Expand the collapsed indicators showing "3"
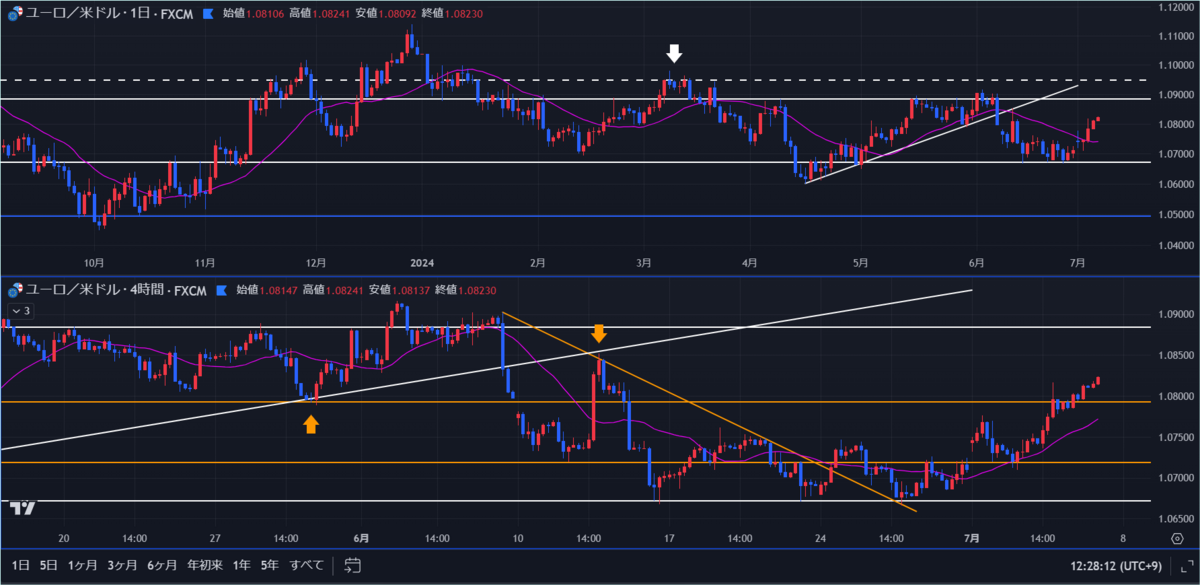Screen dimensions: 1200x585 coord(22,312)
